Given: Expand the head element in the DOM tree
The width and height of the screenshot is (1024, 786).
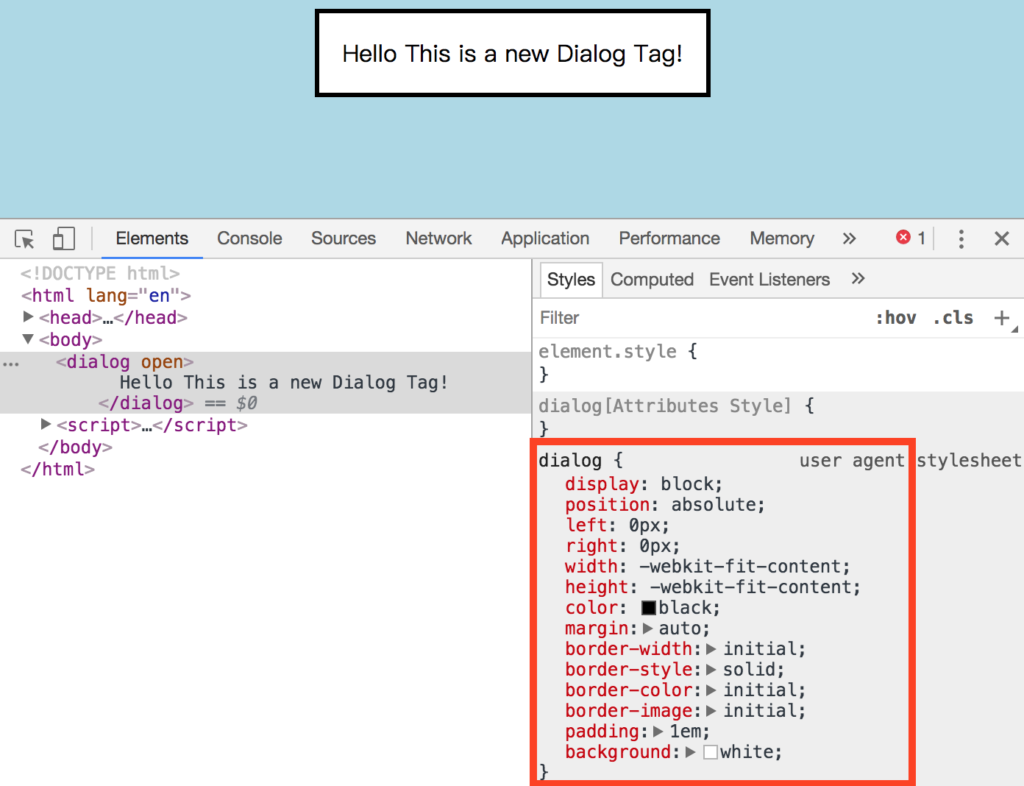Looking at the screenshot, I should pyautogui.click(x=28, y=317).
